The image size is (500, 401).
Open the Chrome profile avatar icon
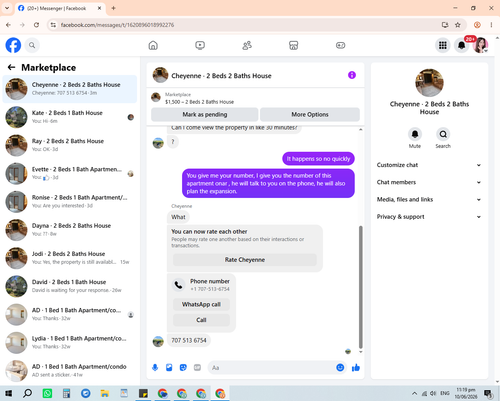point(477,25)
